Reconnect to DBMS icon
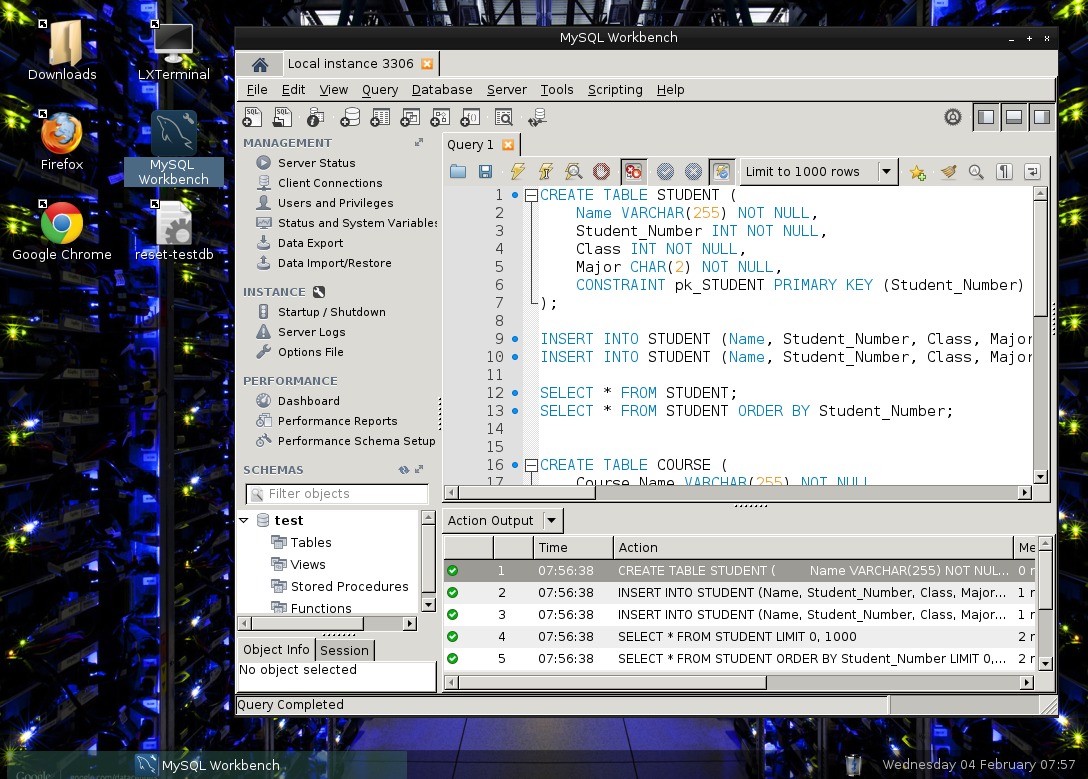The height and width of the screenshot is (779, 1088). (537, 117)
